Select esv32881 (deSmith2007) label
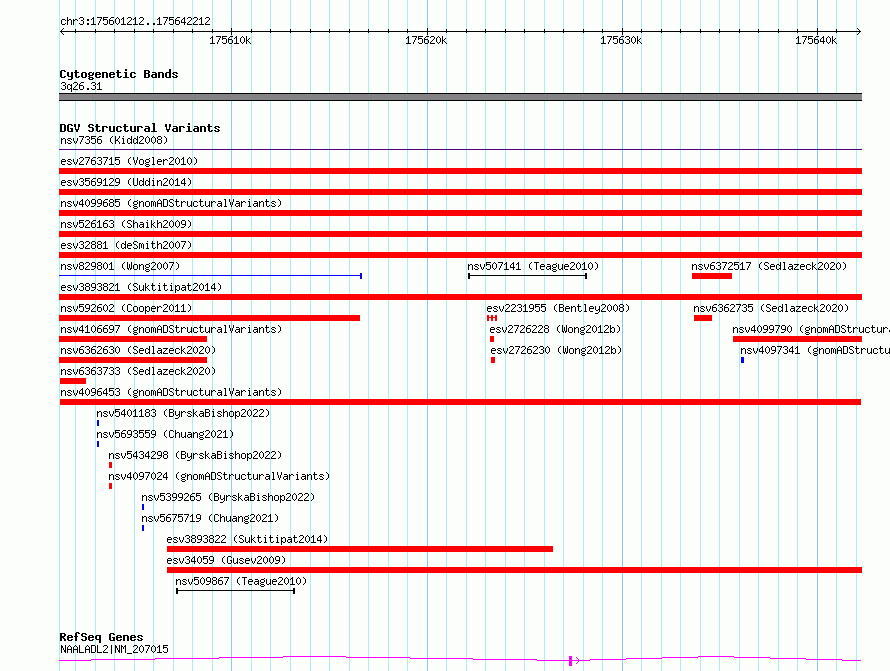890x671 pixels. click(126, 245)
